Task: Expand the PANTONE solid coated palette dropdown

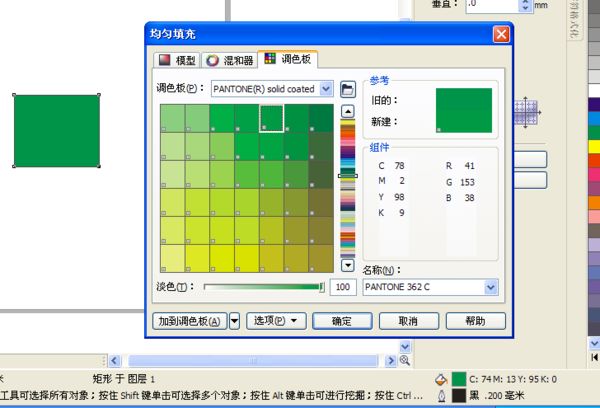Action: click(326, 89)
